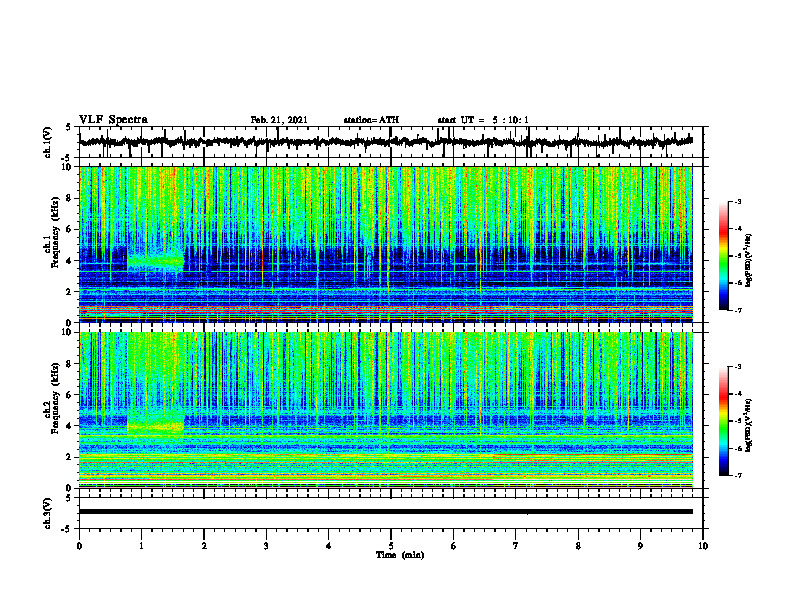
Task: Click time axis tick label "7"
Action: pyautogui.click(x=516, y=546)
